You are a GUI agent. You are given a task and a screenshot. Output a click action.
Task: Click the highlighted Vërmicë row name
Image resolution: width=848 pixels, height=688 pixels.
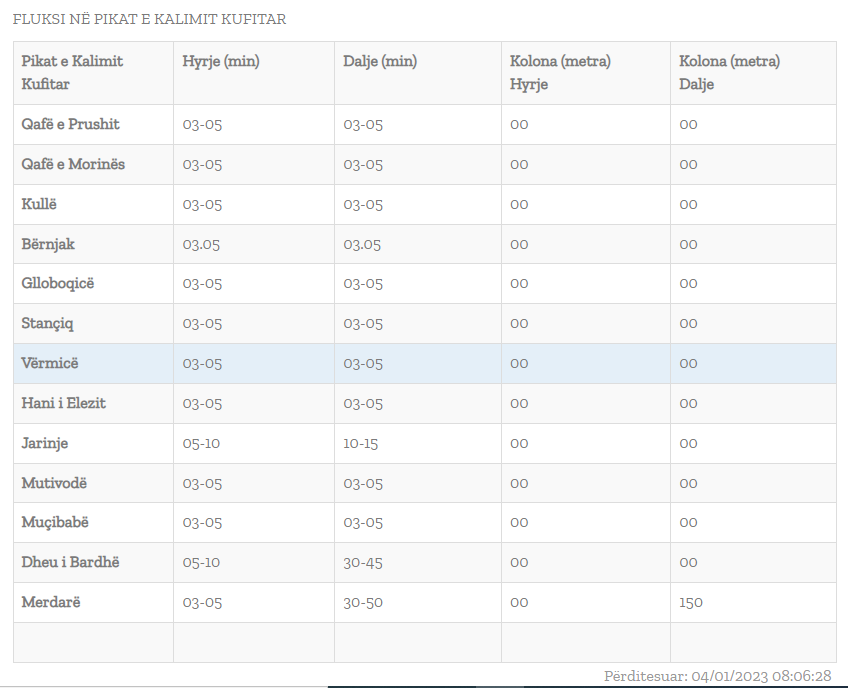coord(52,363)
